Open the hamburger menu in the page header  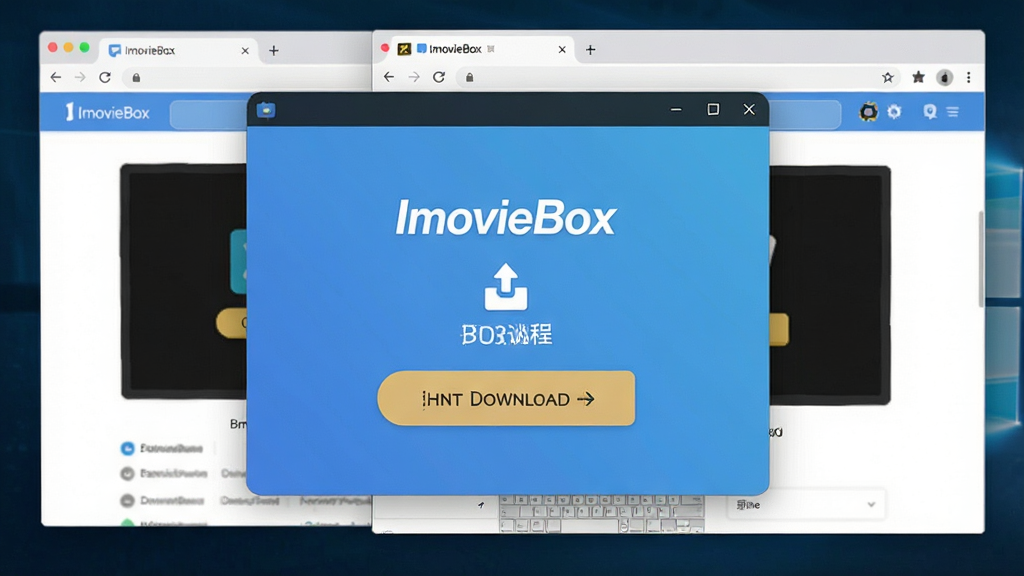click(953, 112)
